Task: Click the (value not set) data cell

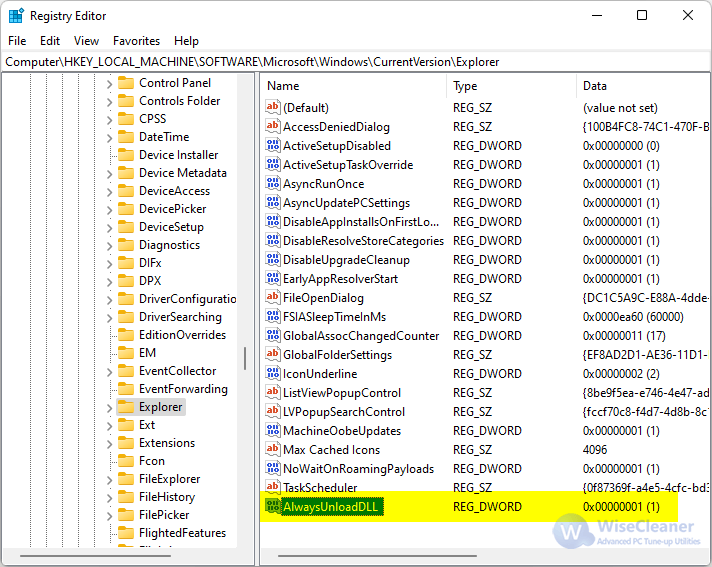Action: click(620, 108)
